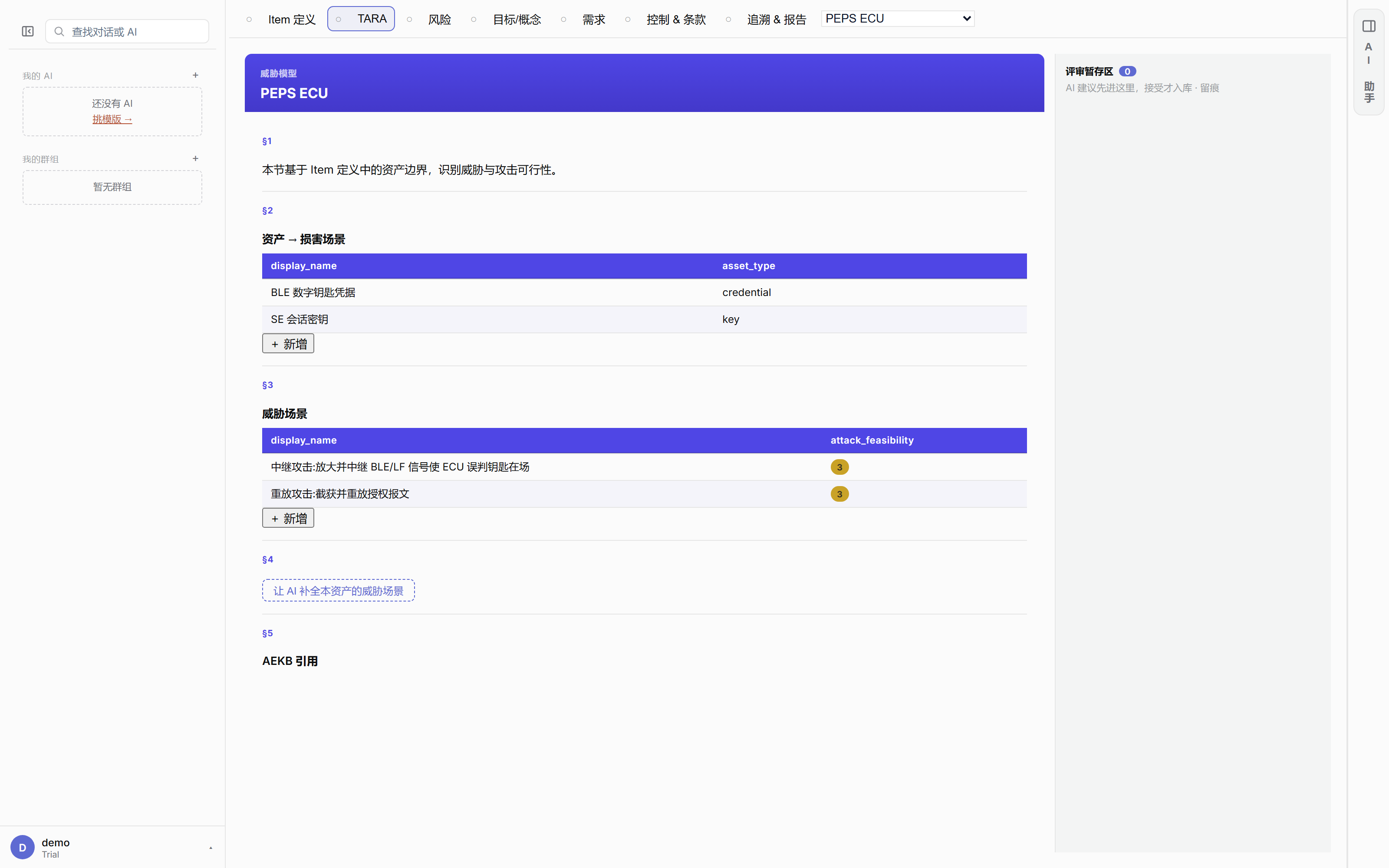
Task: Add a new AI with the plus icon
Action: (195, 75)
